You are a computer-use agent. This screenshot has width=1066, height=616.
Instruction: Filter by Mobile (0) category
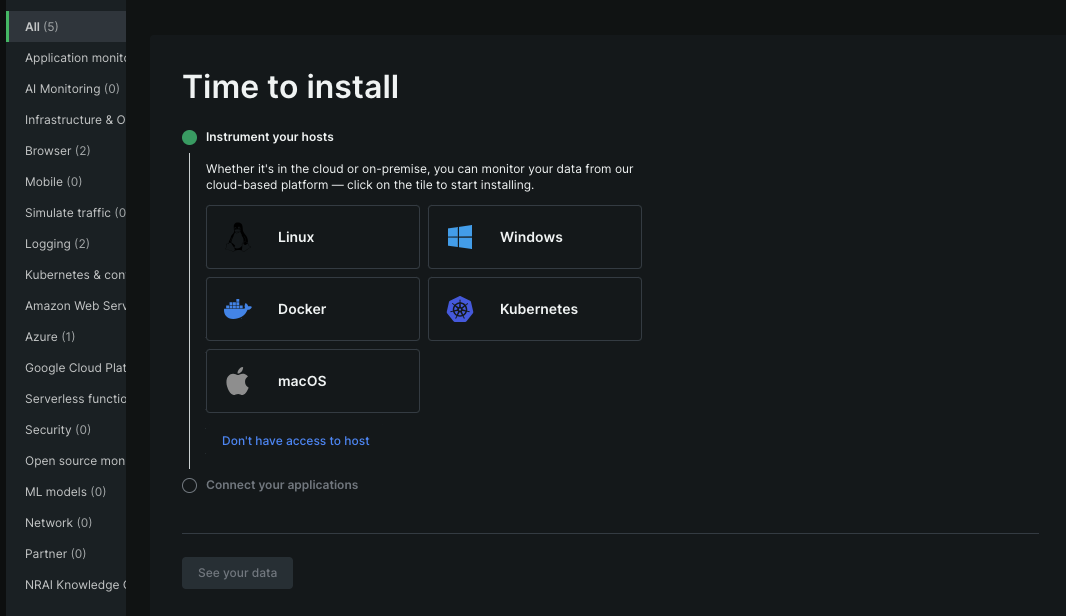coord(67,182)
